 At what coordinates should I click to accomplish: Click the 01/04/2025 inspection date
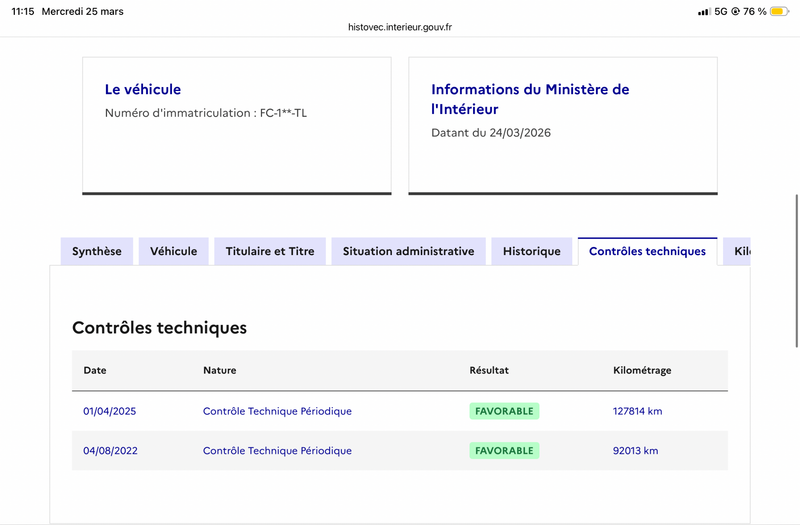point(109,411)
